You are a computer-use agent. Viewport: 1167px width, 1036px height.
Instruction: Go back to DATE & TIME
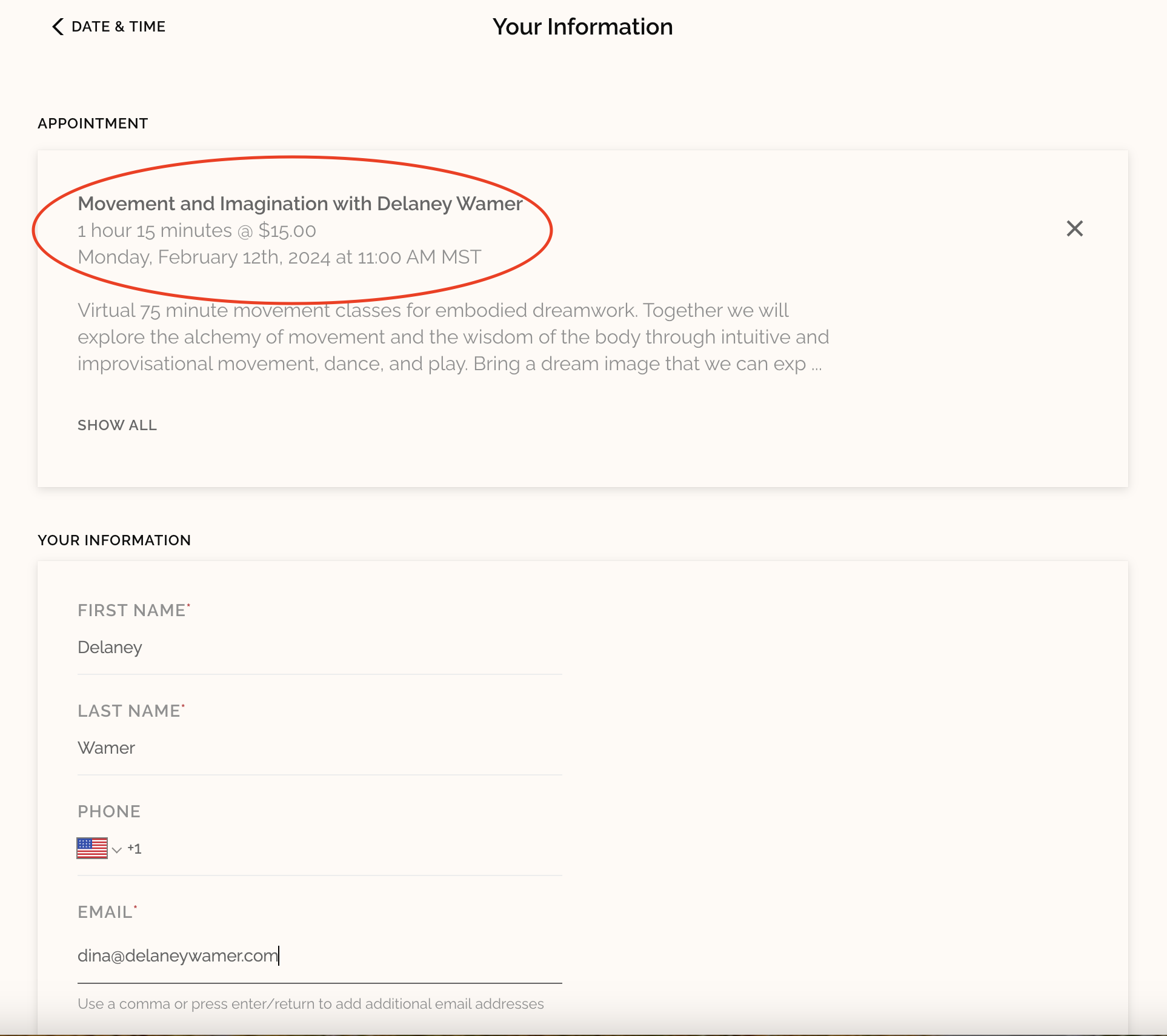click(118, 27)
